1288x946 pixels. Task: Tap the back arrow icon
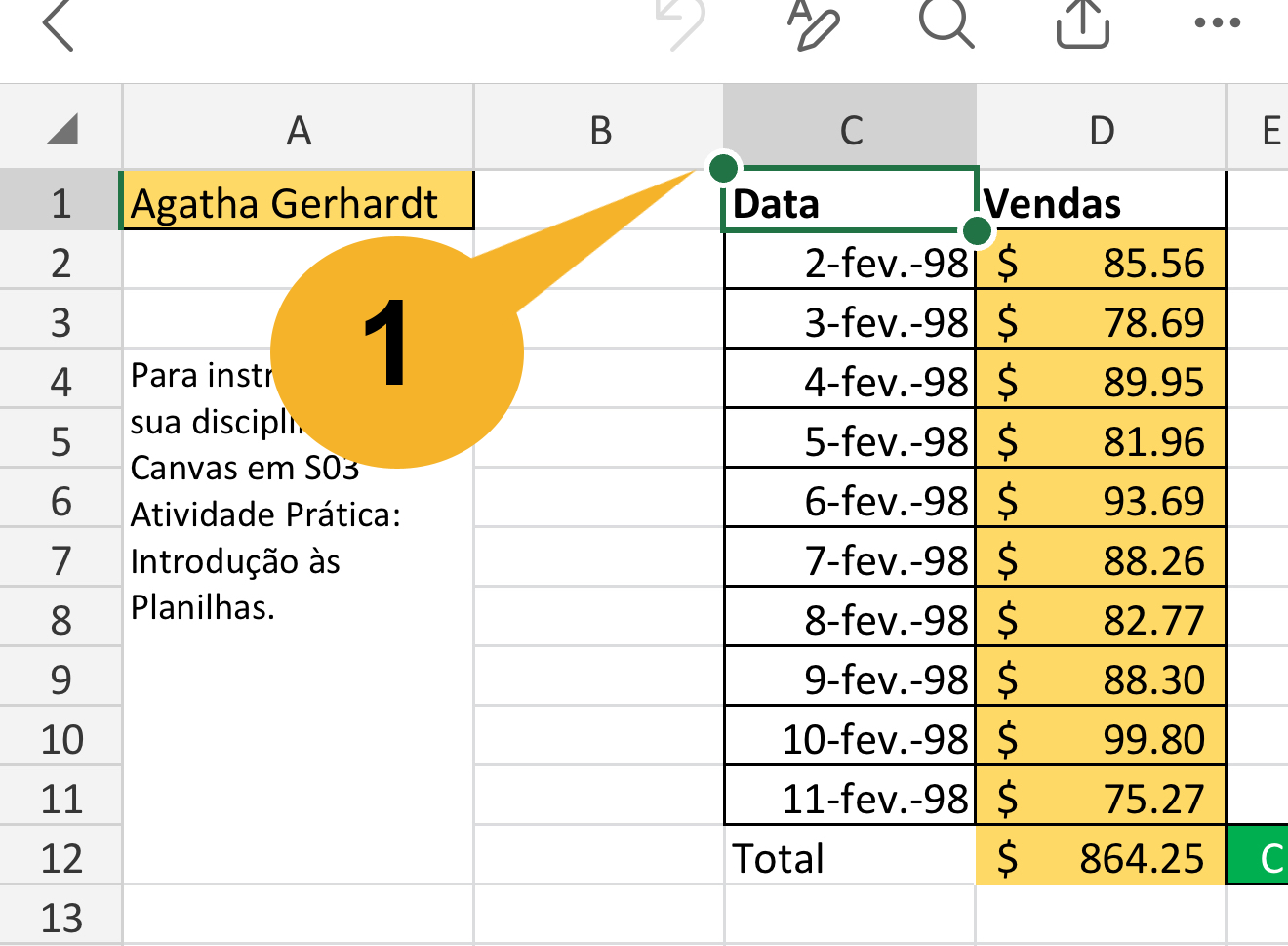coord(59,23)
